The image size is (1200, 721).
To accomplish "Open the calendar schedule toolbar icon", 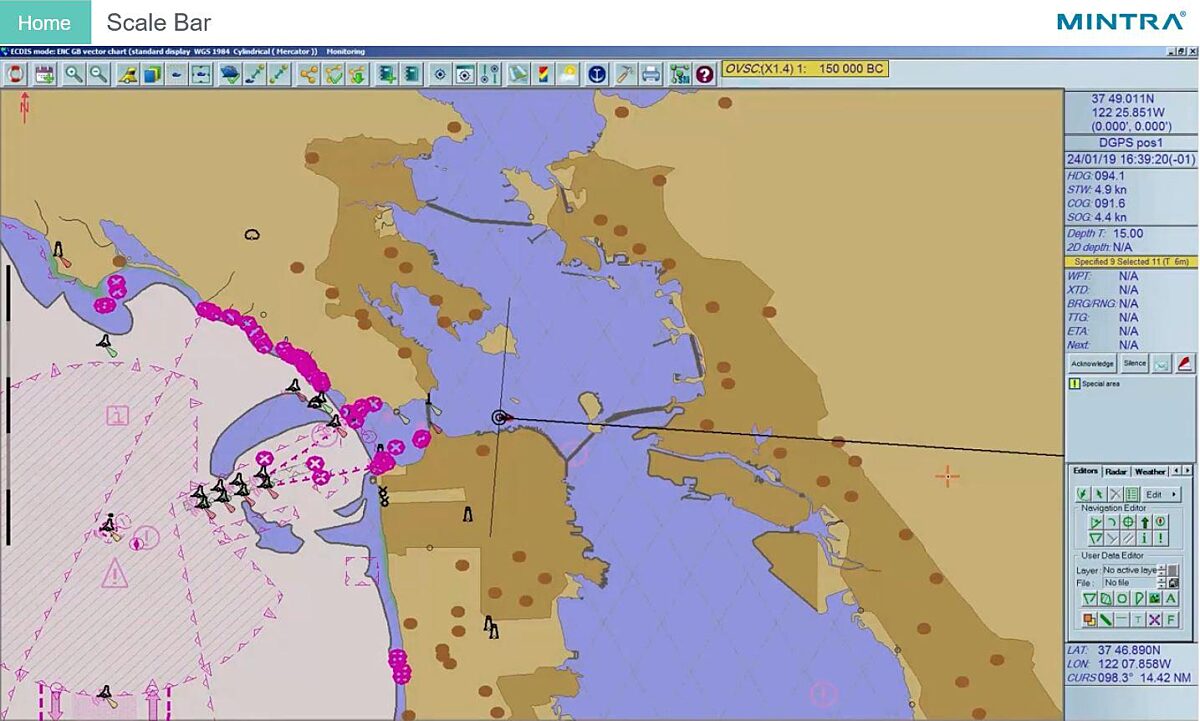I will [44, 74].
